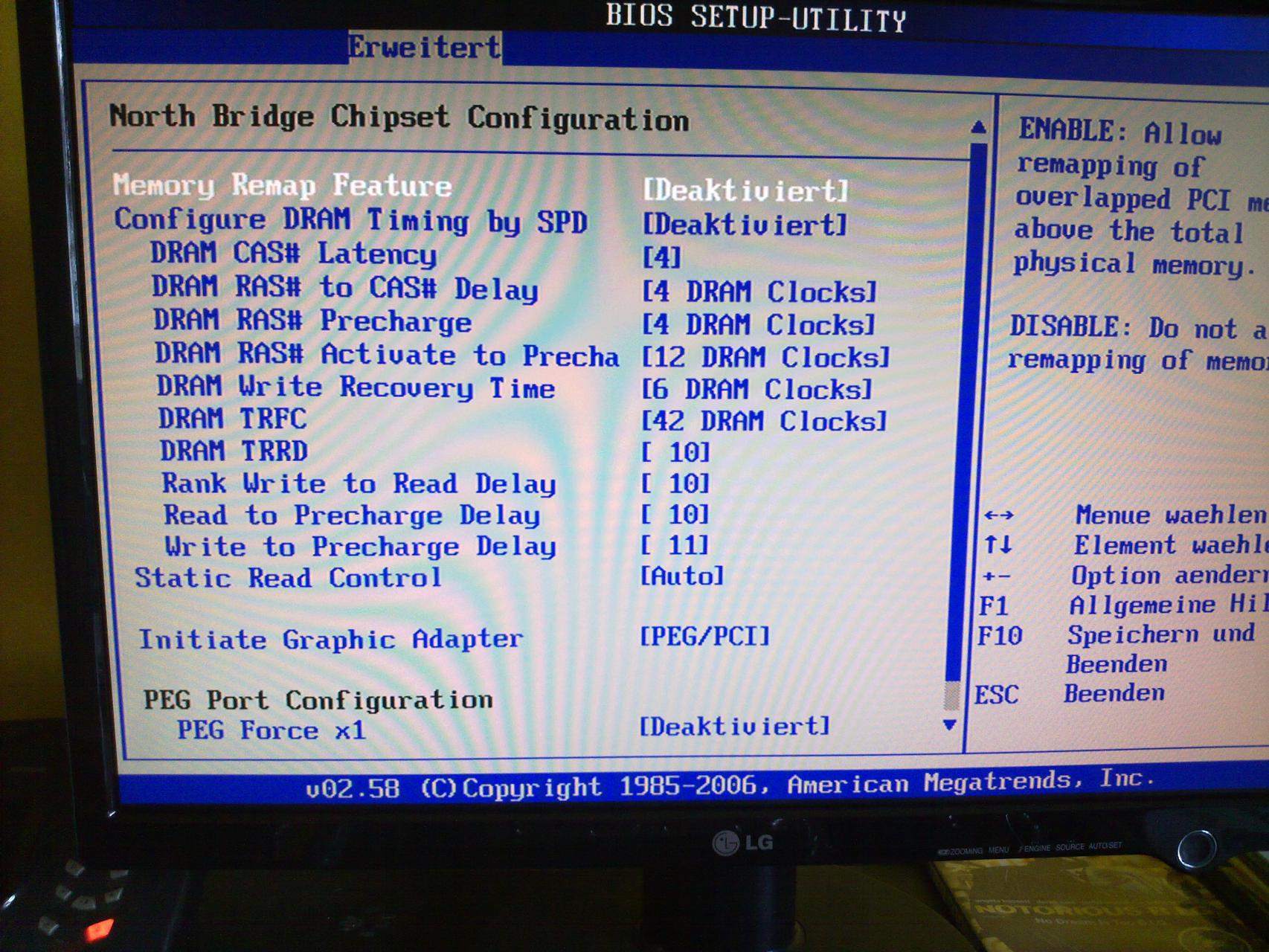Change the 12 DRAM Clocks value

click(x=766, y=357)
